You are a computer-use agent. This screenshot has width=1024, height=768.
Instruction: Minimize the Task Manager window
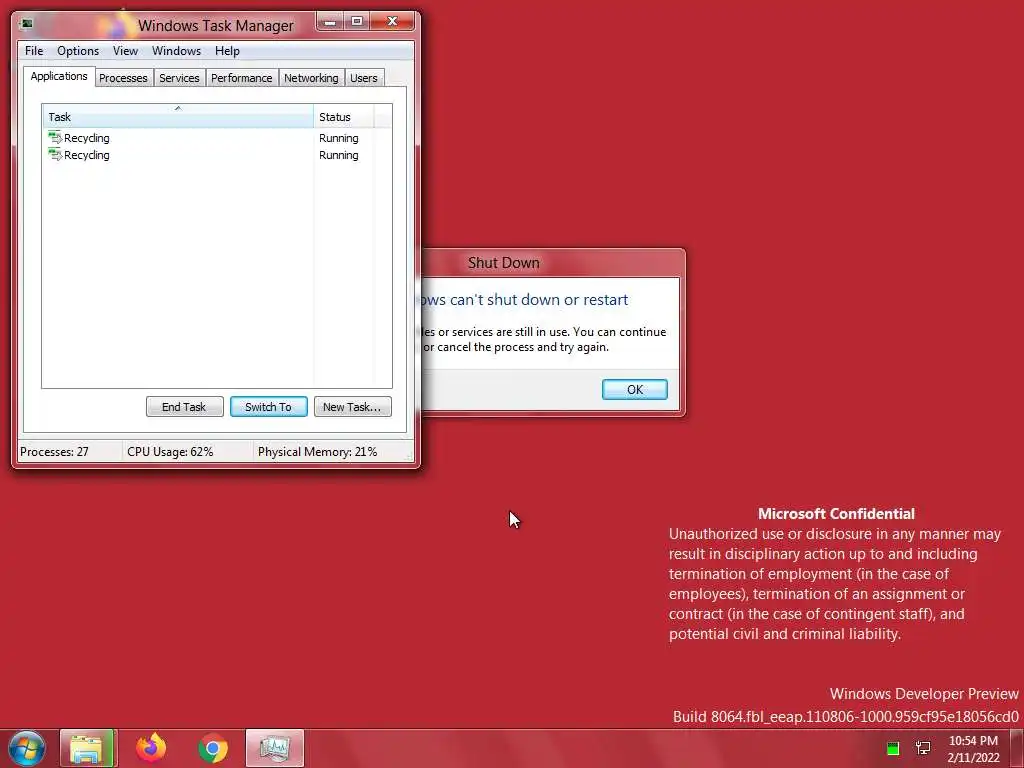pos(330,22)
